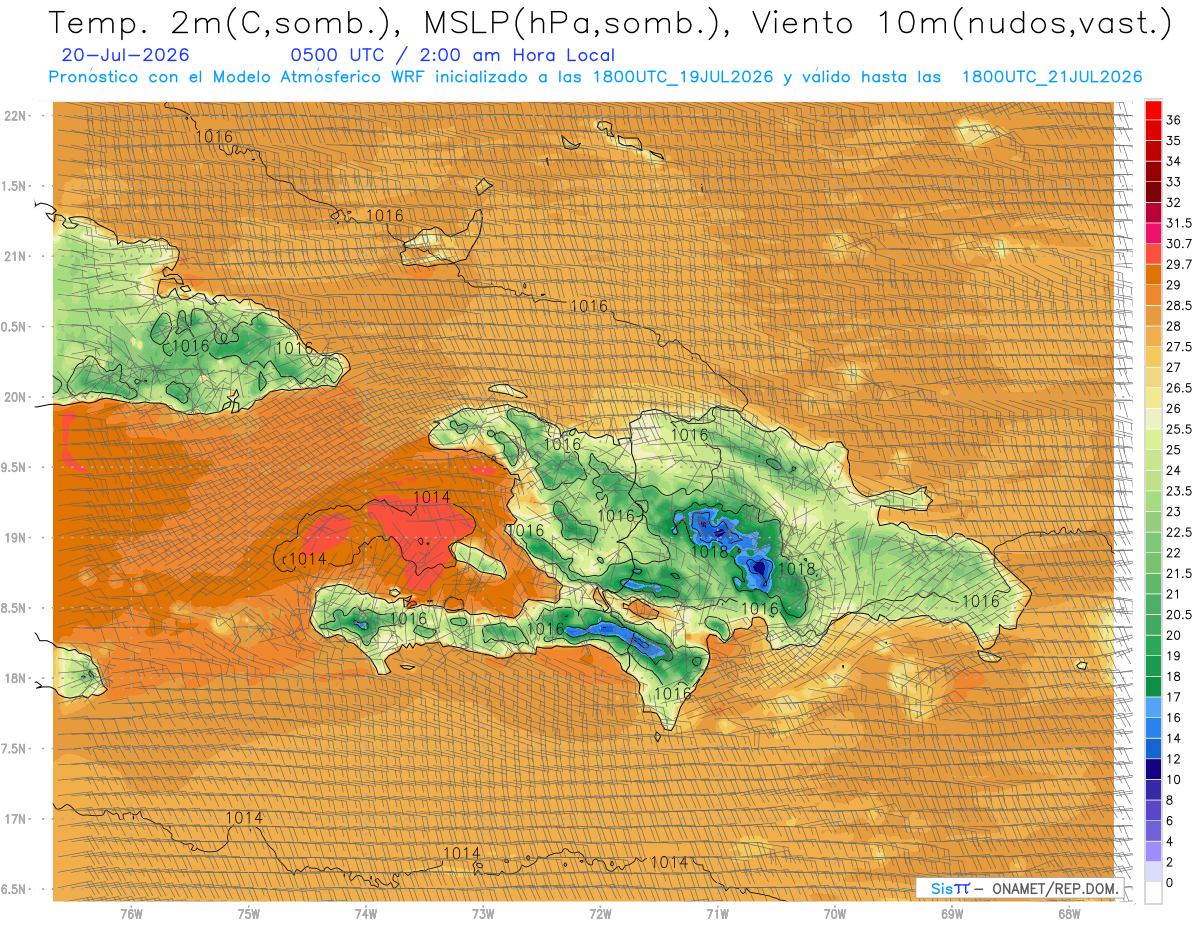Click legend value '34'
Viewport: 1200px width, 927px height.
pos(1174,161)
